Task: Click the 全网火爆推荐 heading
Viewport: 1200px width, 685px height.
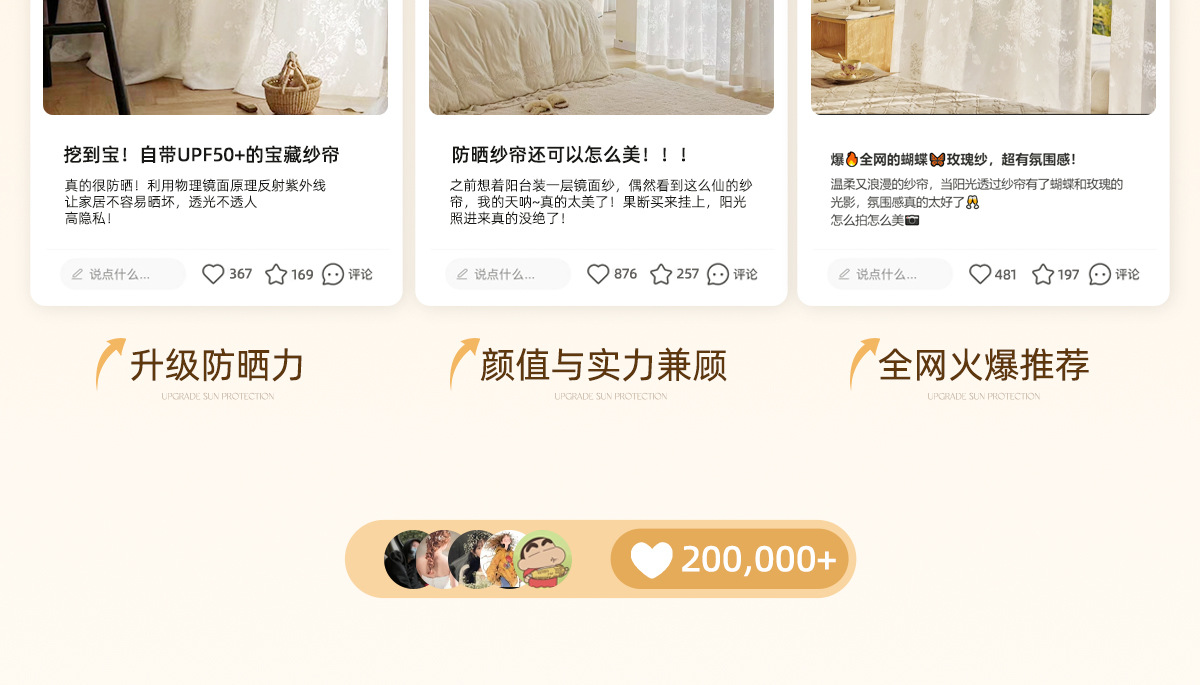Action: [984, 366]
